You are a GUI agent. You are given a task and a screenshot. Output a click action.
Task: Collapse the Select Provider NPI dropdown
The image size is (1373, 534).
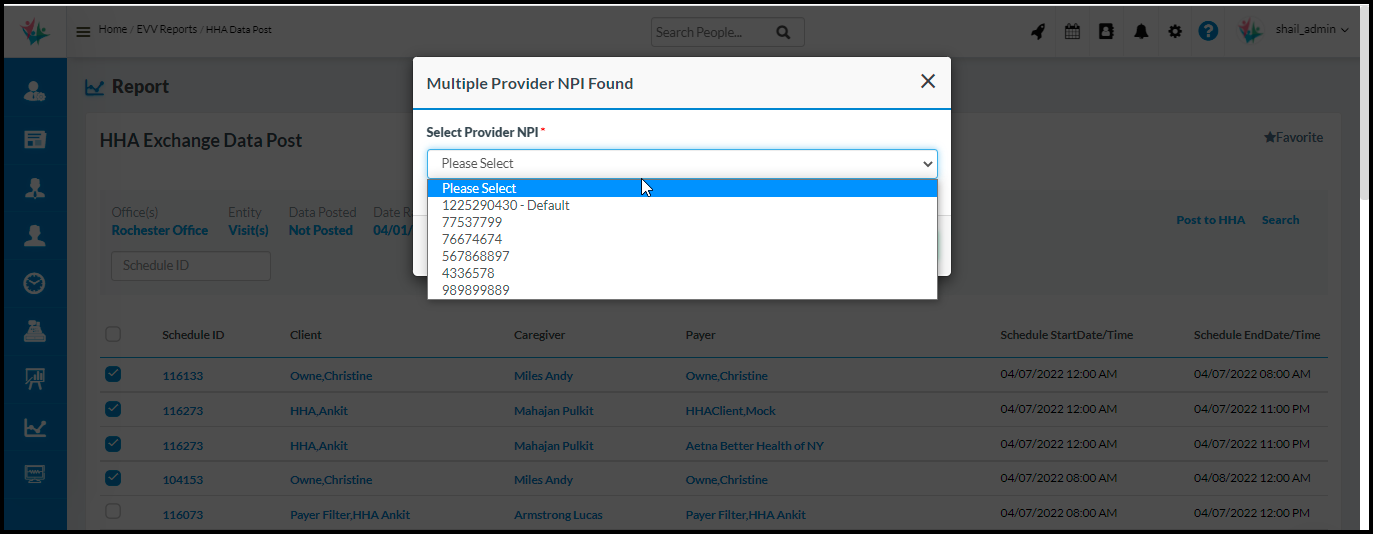(x=682, y=163)
